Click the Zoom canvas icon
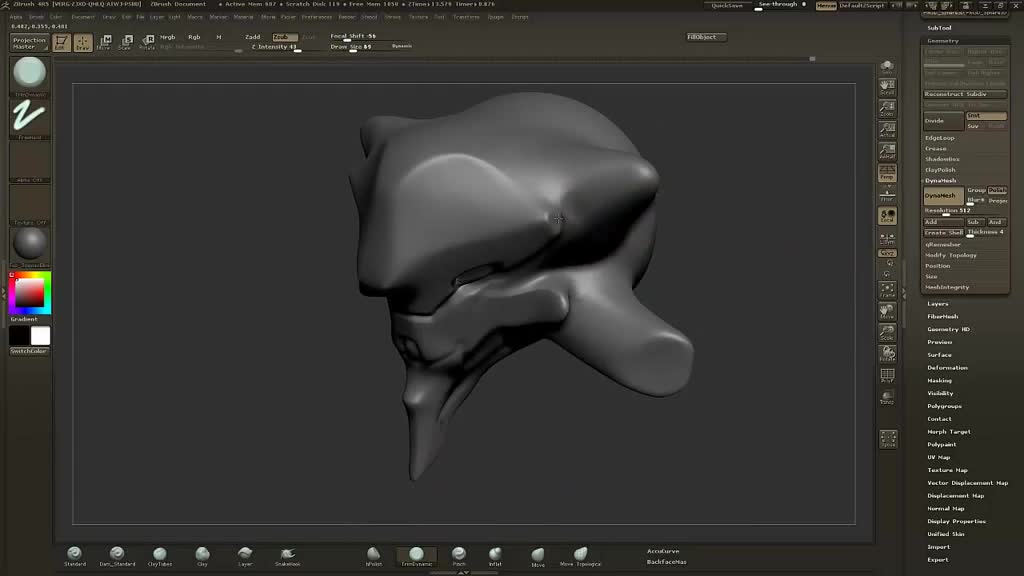 click(x=887, y=108)
